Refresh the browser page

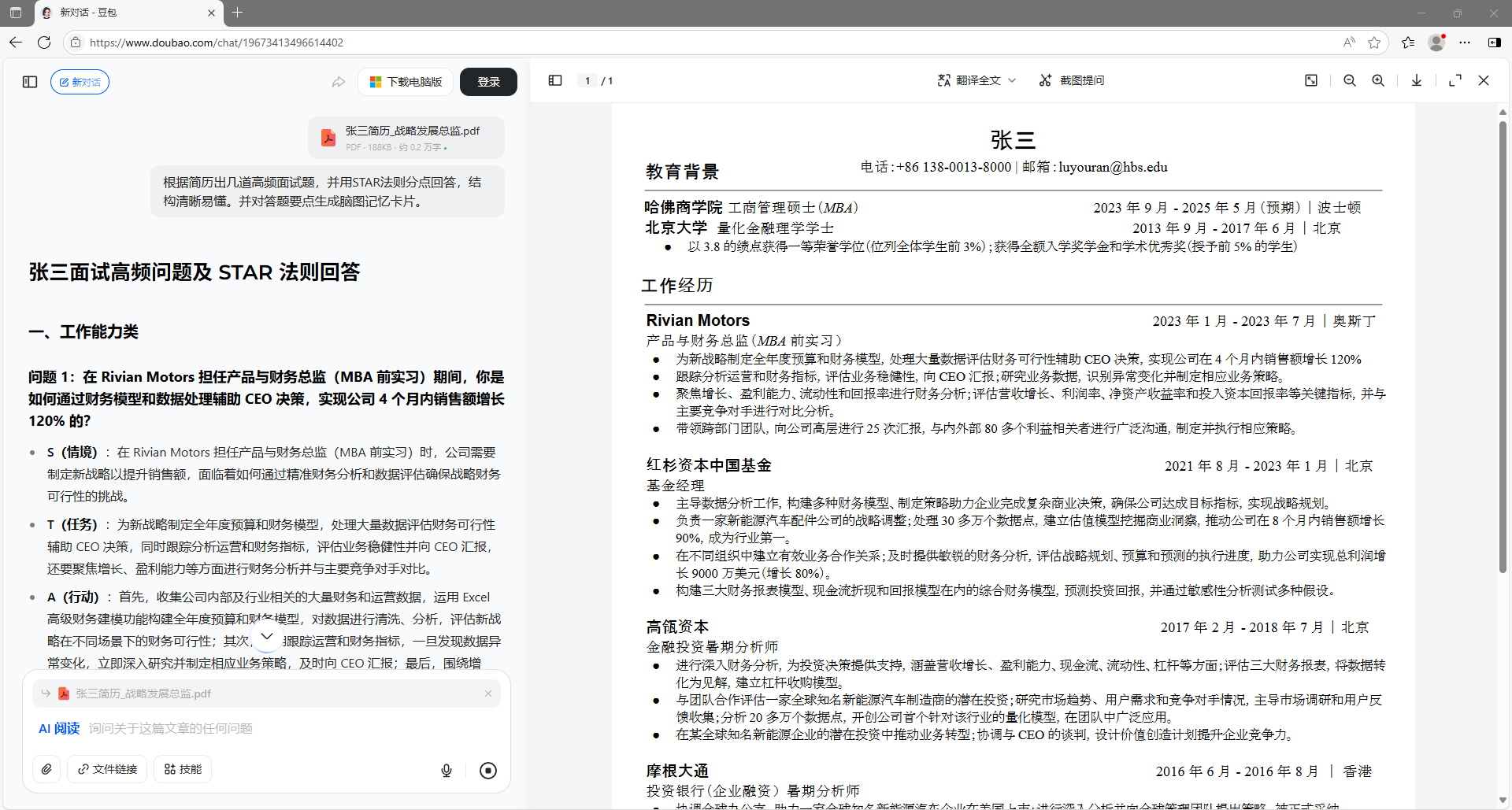44,43
